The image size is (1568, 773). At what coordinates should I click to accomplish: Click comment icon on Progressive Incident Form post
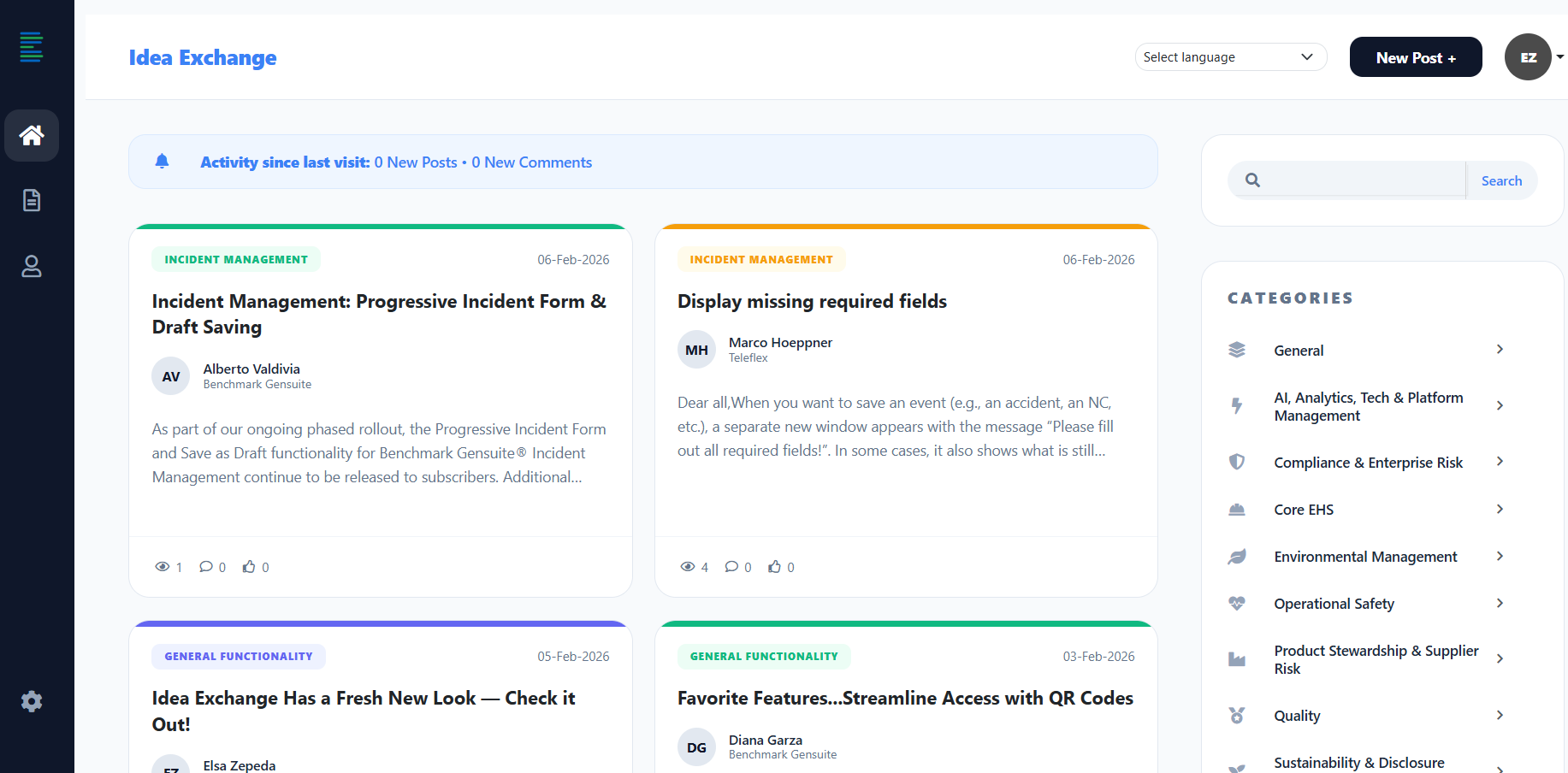[206, 567]
